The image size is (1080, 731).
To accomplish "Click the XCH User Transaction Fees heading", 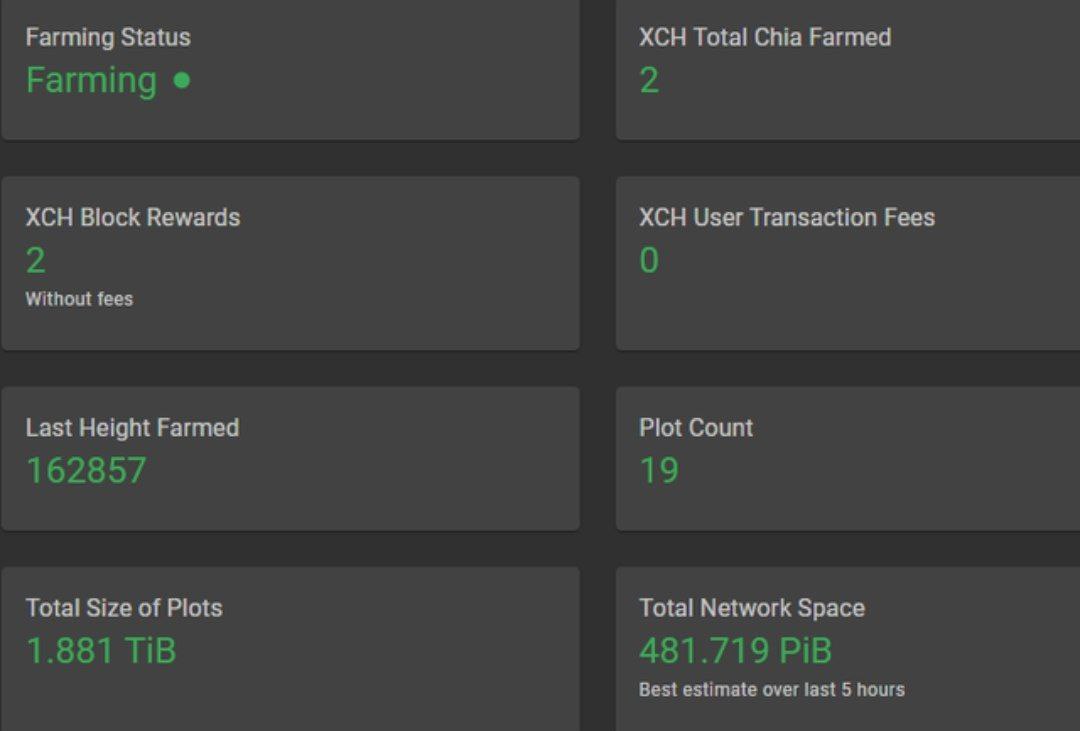I will pyautogui.click(x=787, y=218).
